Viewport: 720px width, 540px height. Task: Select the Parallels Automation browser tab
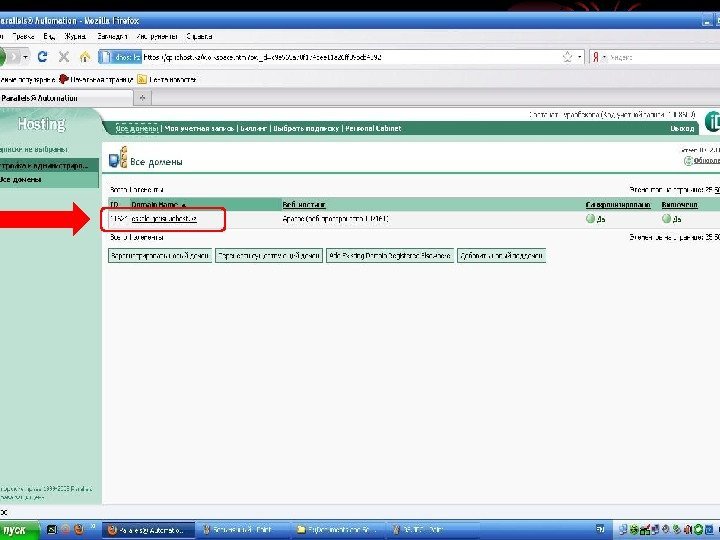point(65,98)
